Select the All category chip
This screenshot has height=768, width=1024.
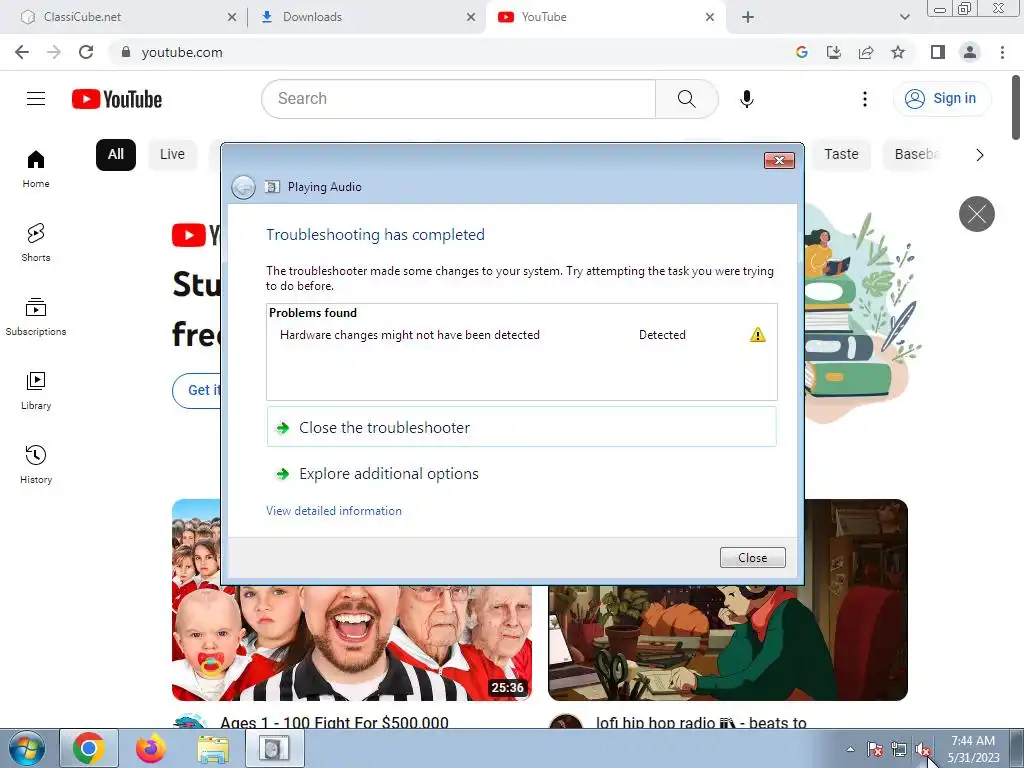point(116,155)
